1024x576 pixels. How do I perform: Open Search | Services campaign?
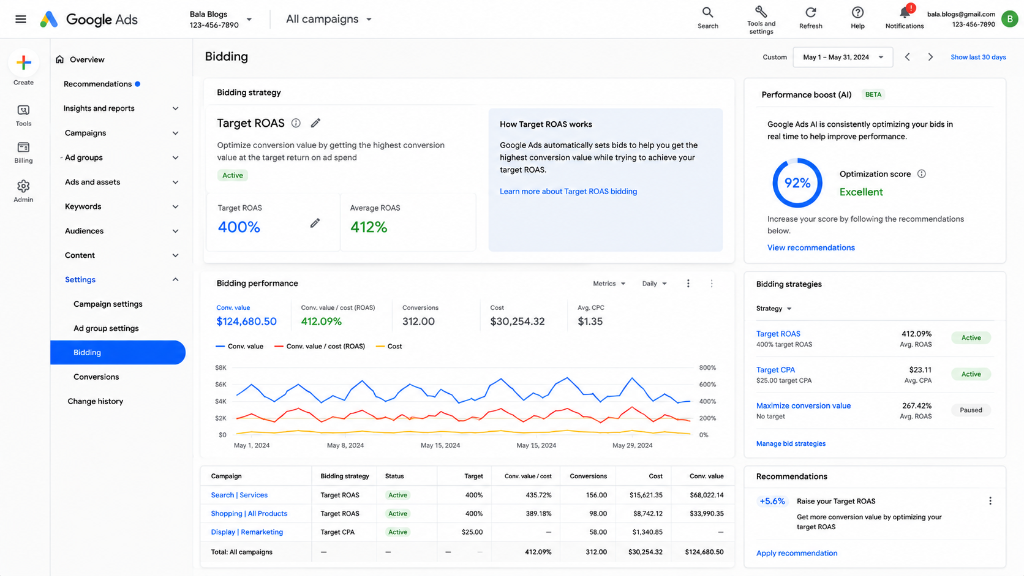[239, 495]
